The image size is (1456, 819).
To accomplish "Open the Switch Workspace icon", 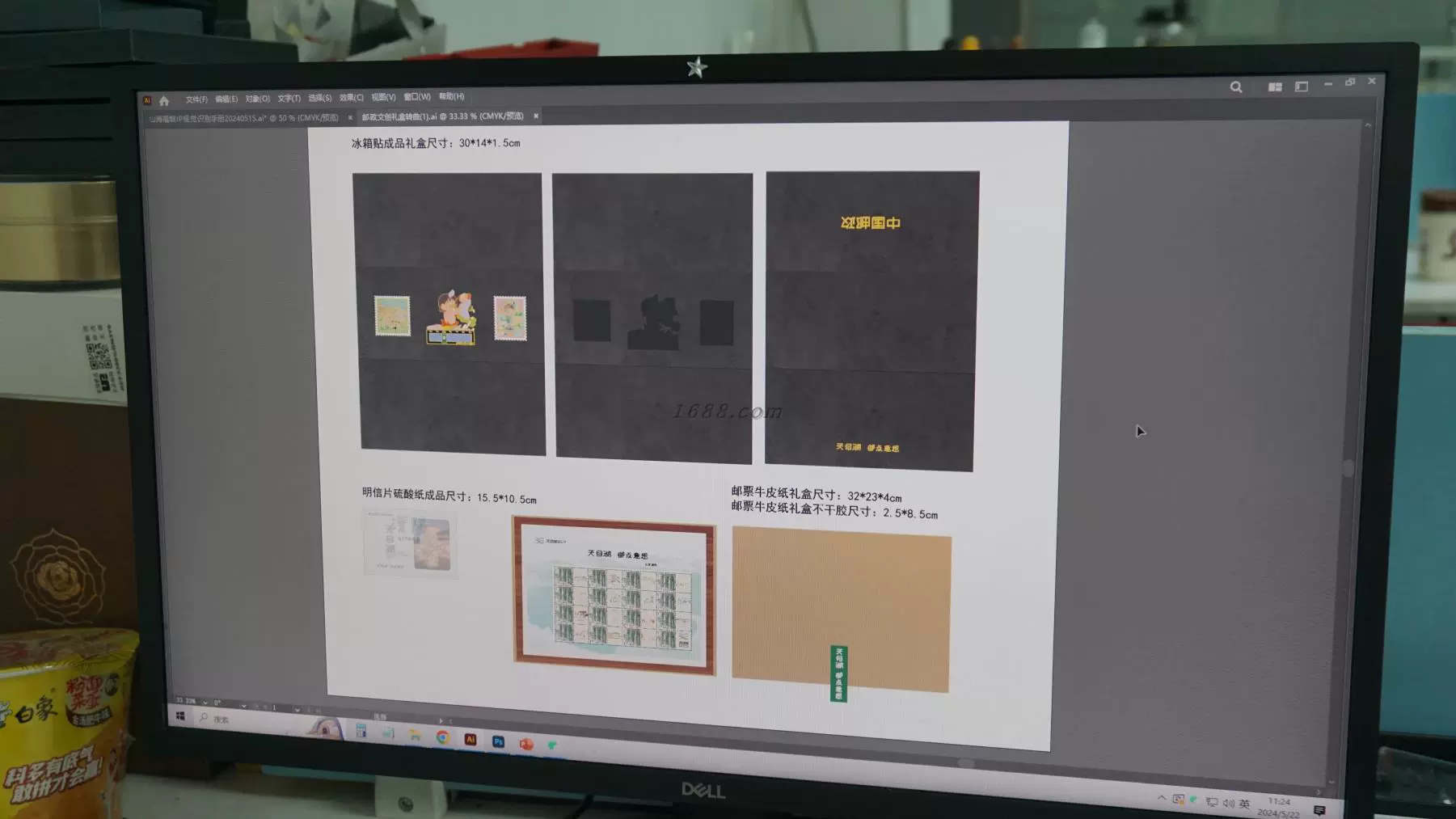I will tap(1302, 87).
